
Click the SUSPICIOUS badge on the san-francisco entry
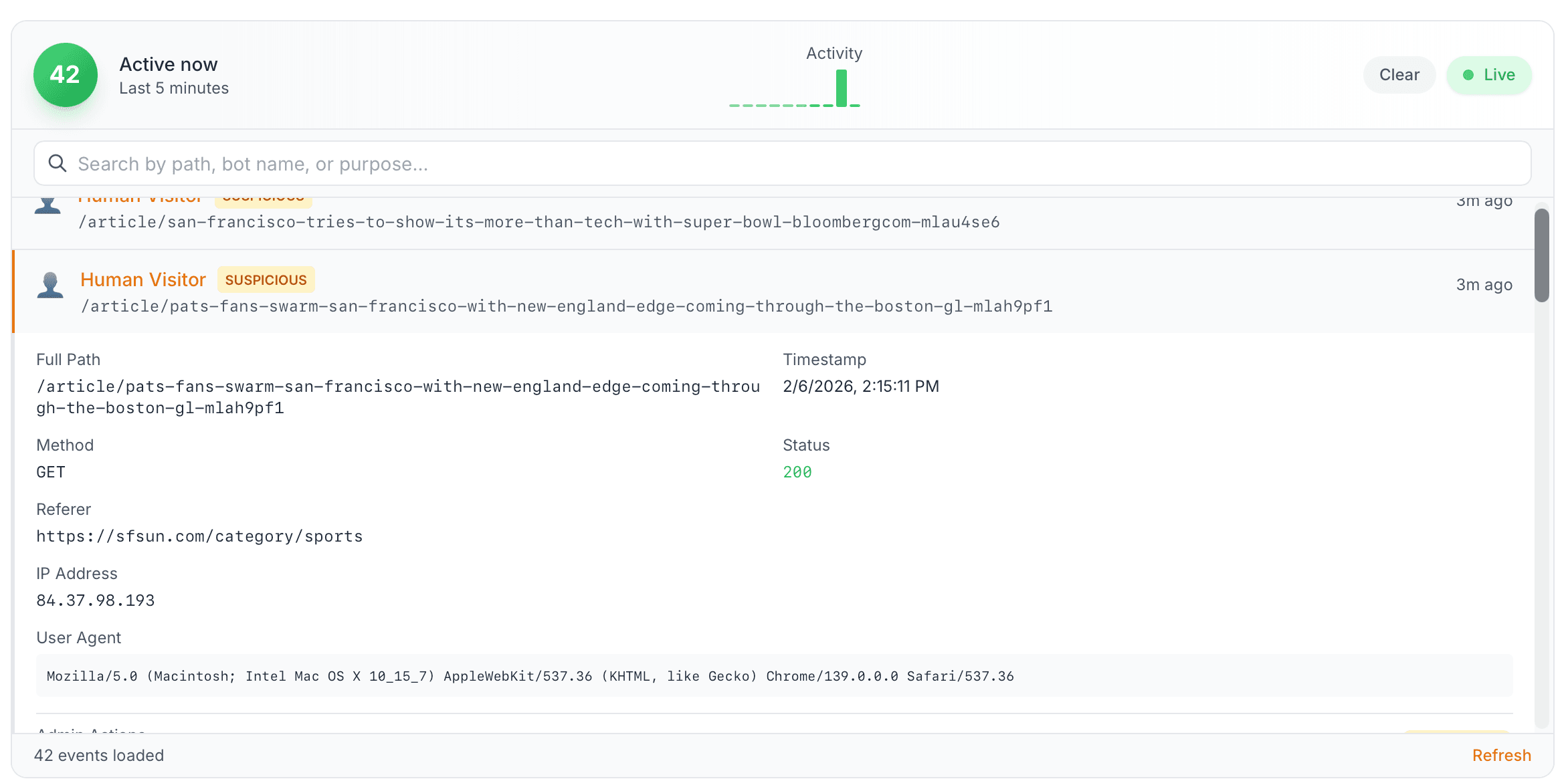(x=263, y=196)
